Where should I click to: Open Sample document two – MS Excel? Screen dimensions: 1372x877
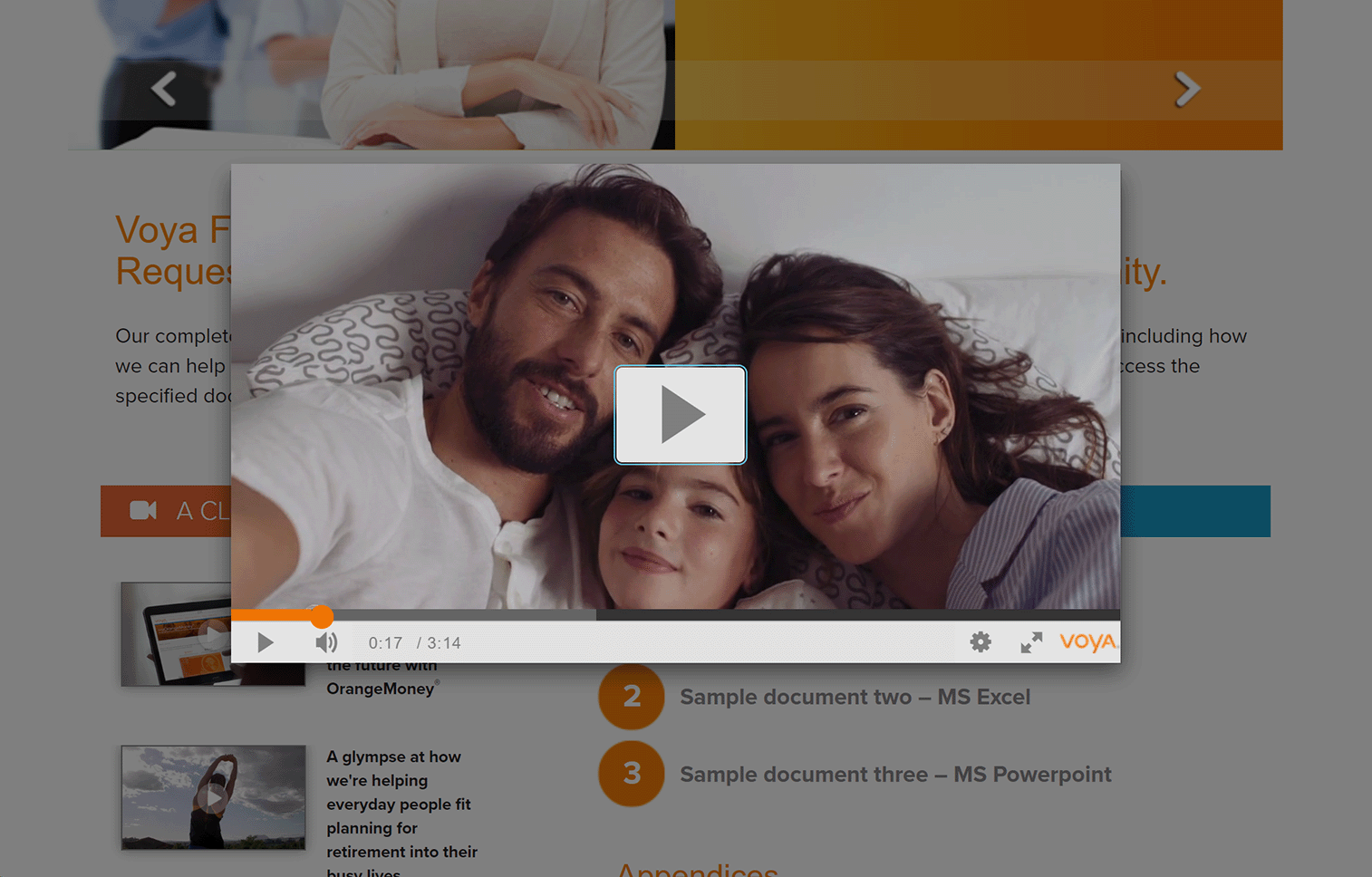pos(855,697)
